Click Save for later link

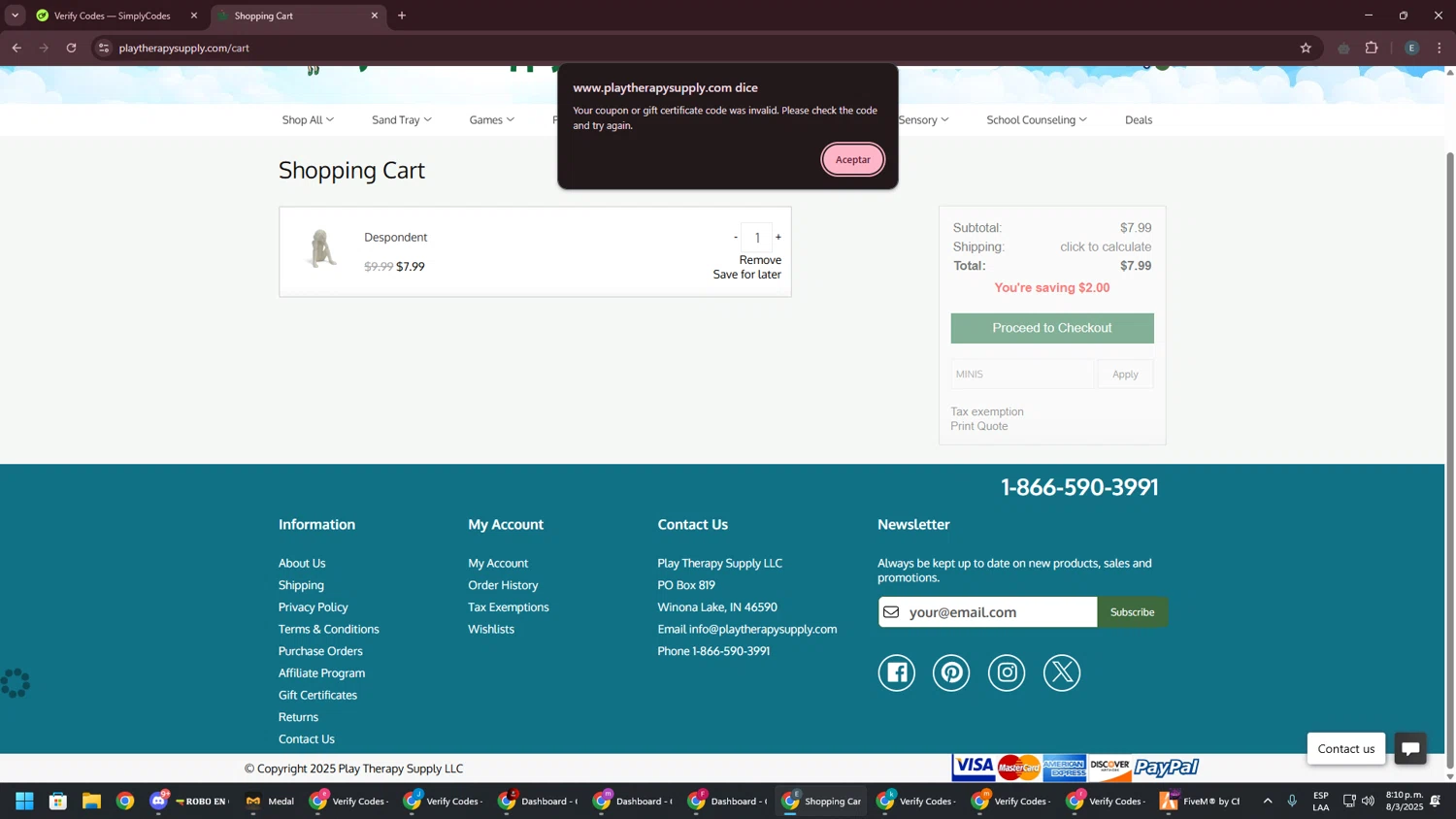click(x=746, y=275)
